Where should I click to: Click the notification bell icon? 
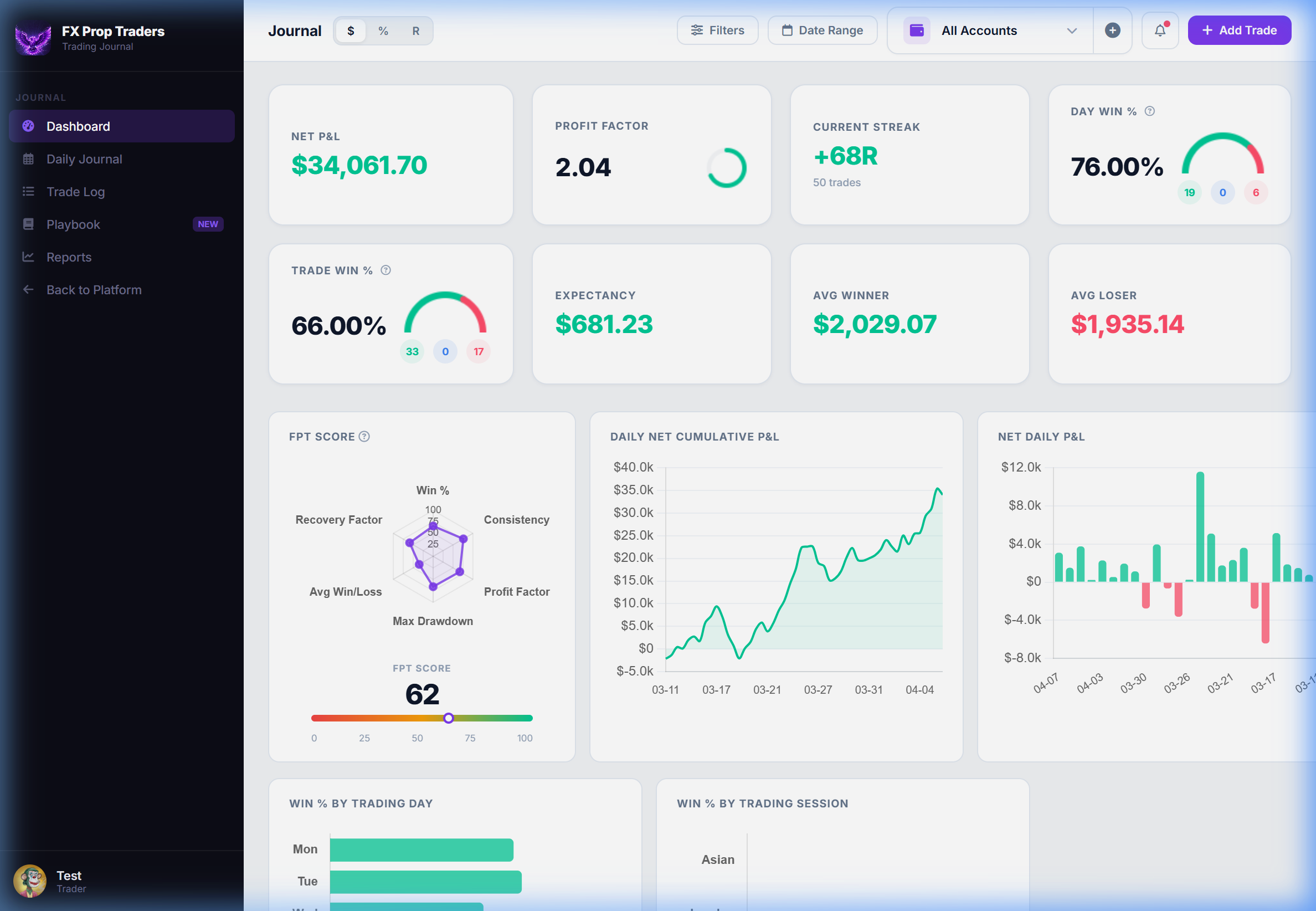click(1160, 30)
